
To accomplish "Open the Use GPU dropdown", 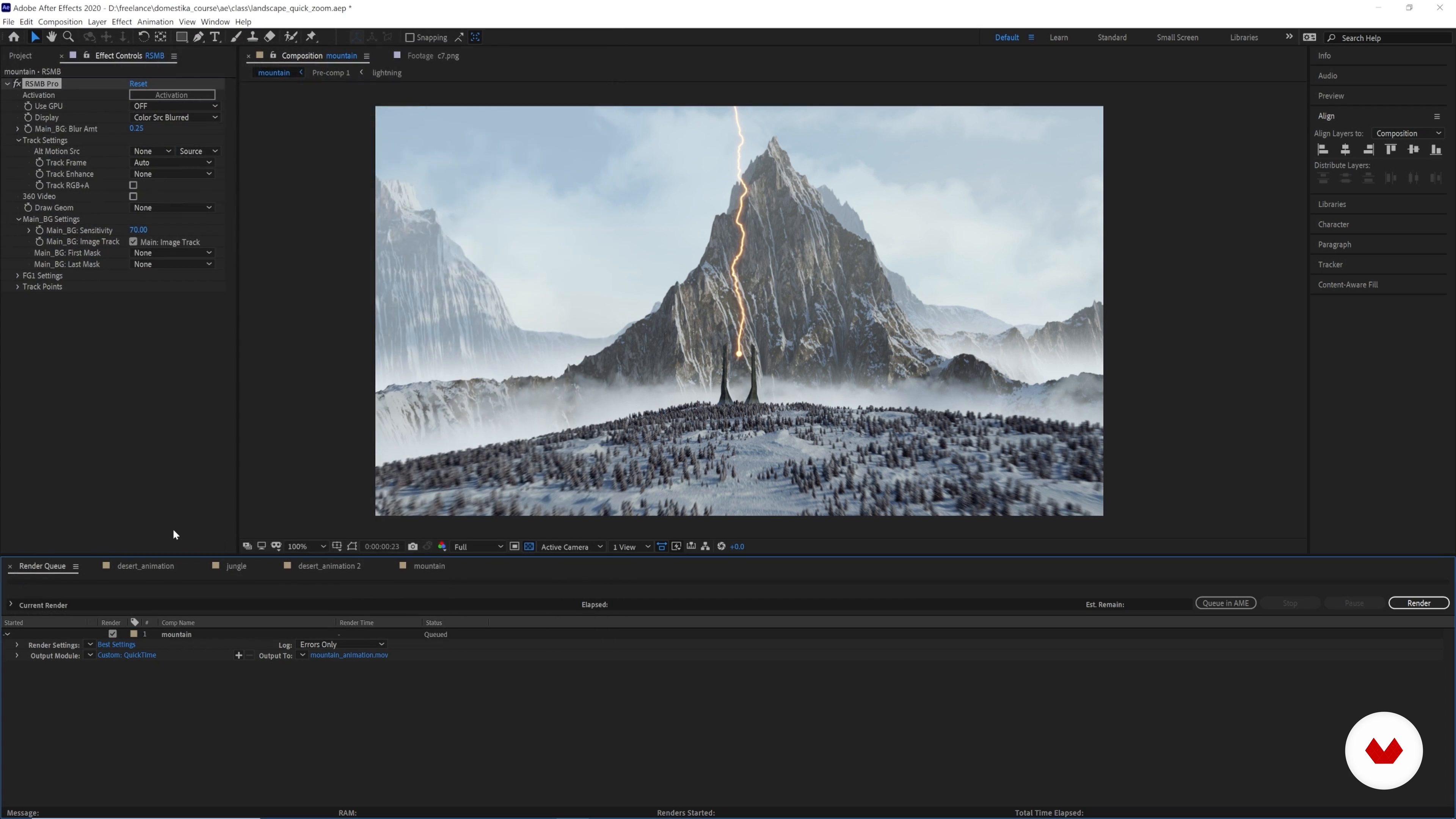I will 175,106.
